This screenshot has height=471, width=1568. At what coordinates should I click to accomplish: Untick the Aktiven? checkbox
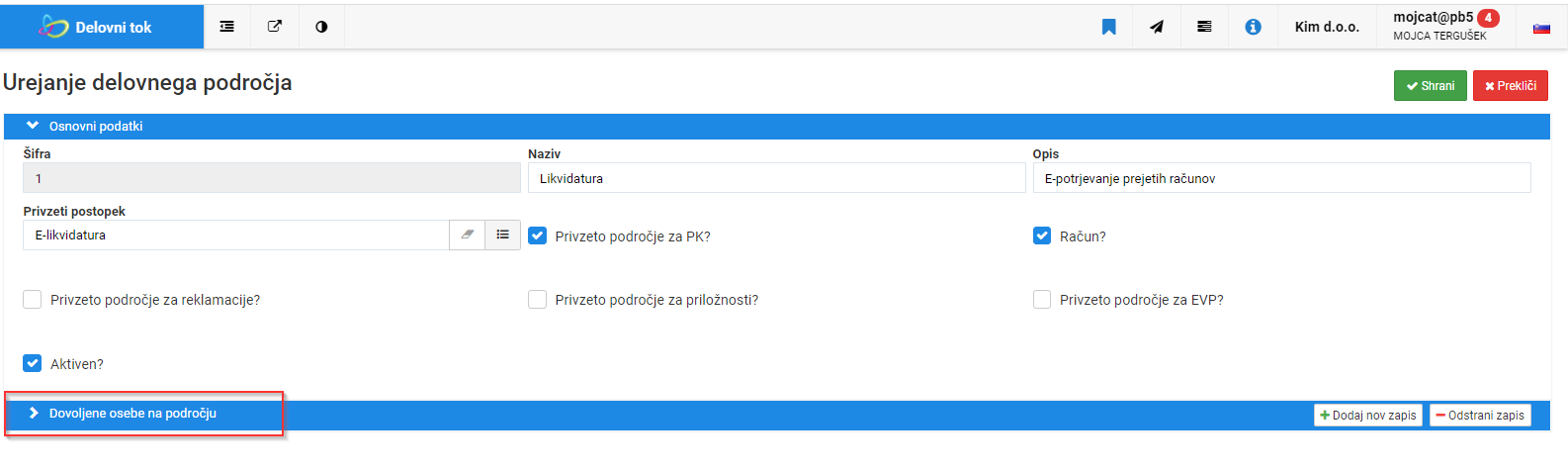[33, 363]
